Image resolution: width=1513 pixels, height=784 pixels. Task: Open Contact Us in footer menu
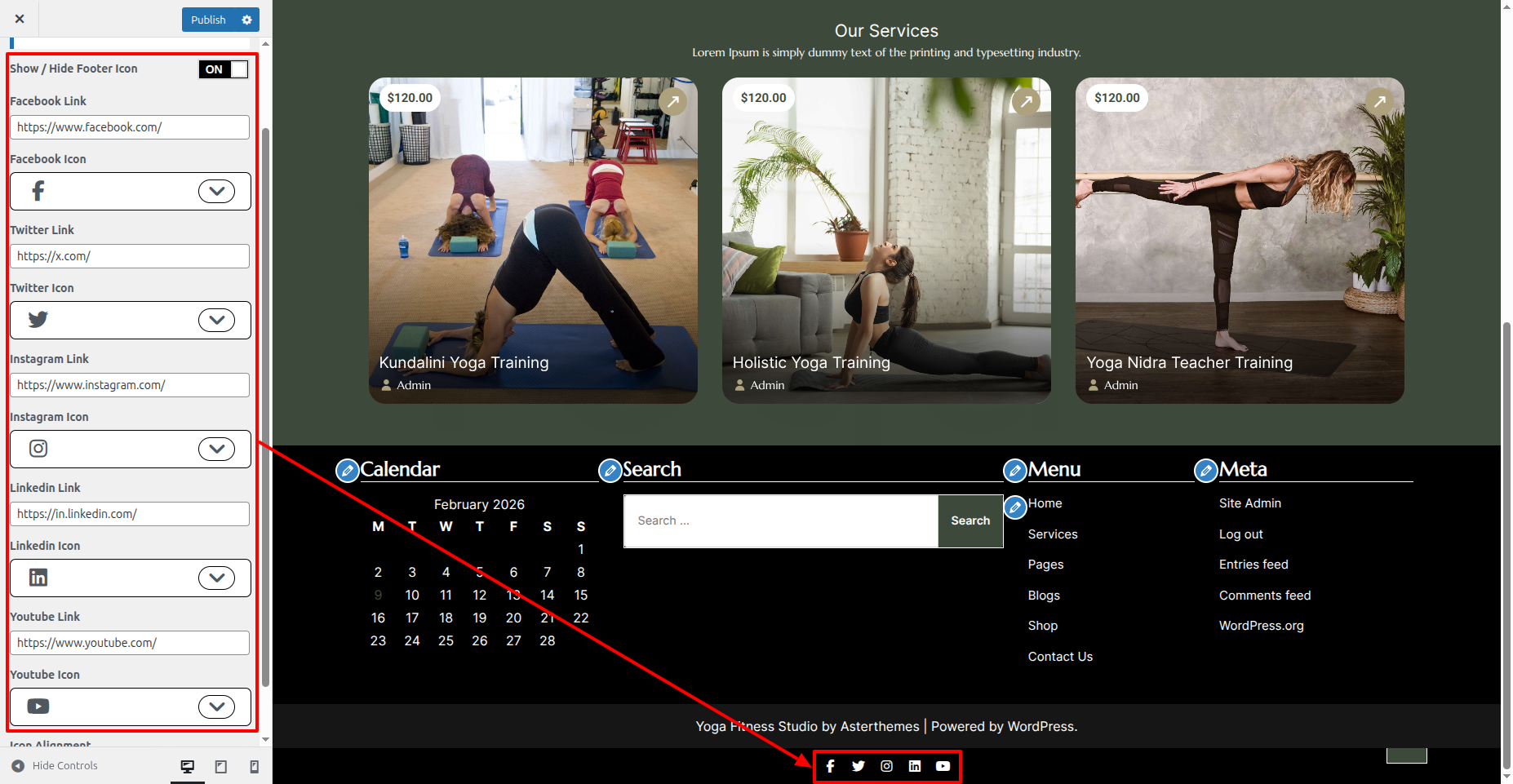tap(1059, 657)
